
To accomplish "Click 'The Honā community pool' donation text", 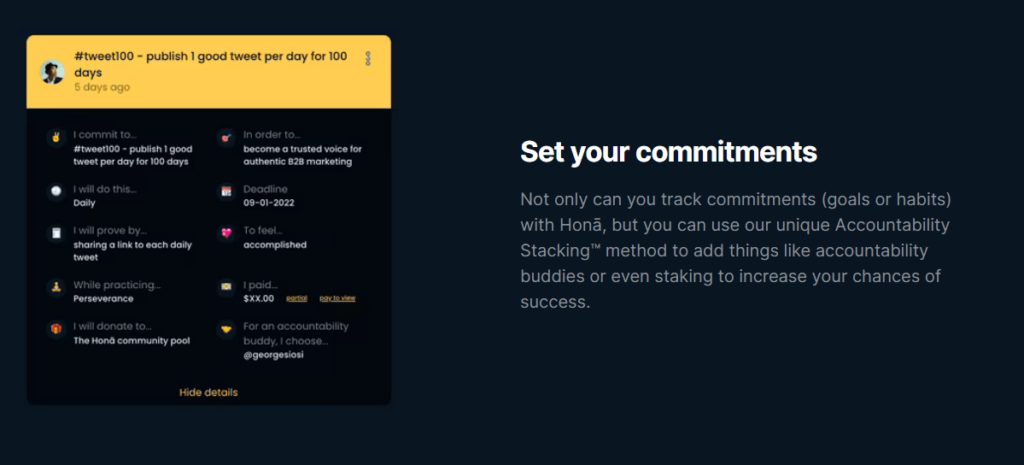I will pyautogui.click(x=131, y=341).
